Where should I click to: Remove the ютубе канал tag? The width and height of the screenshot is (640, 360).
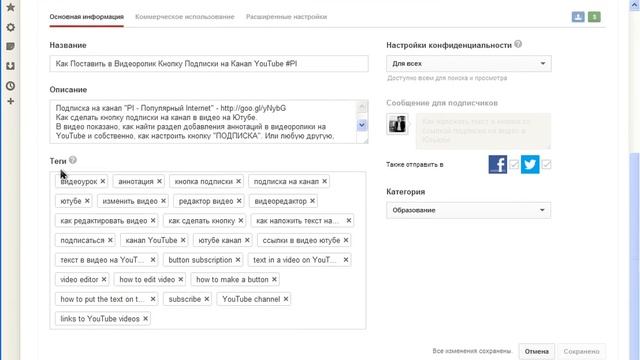tap(247, 240)
